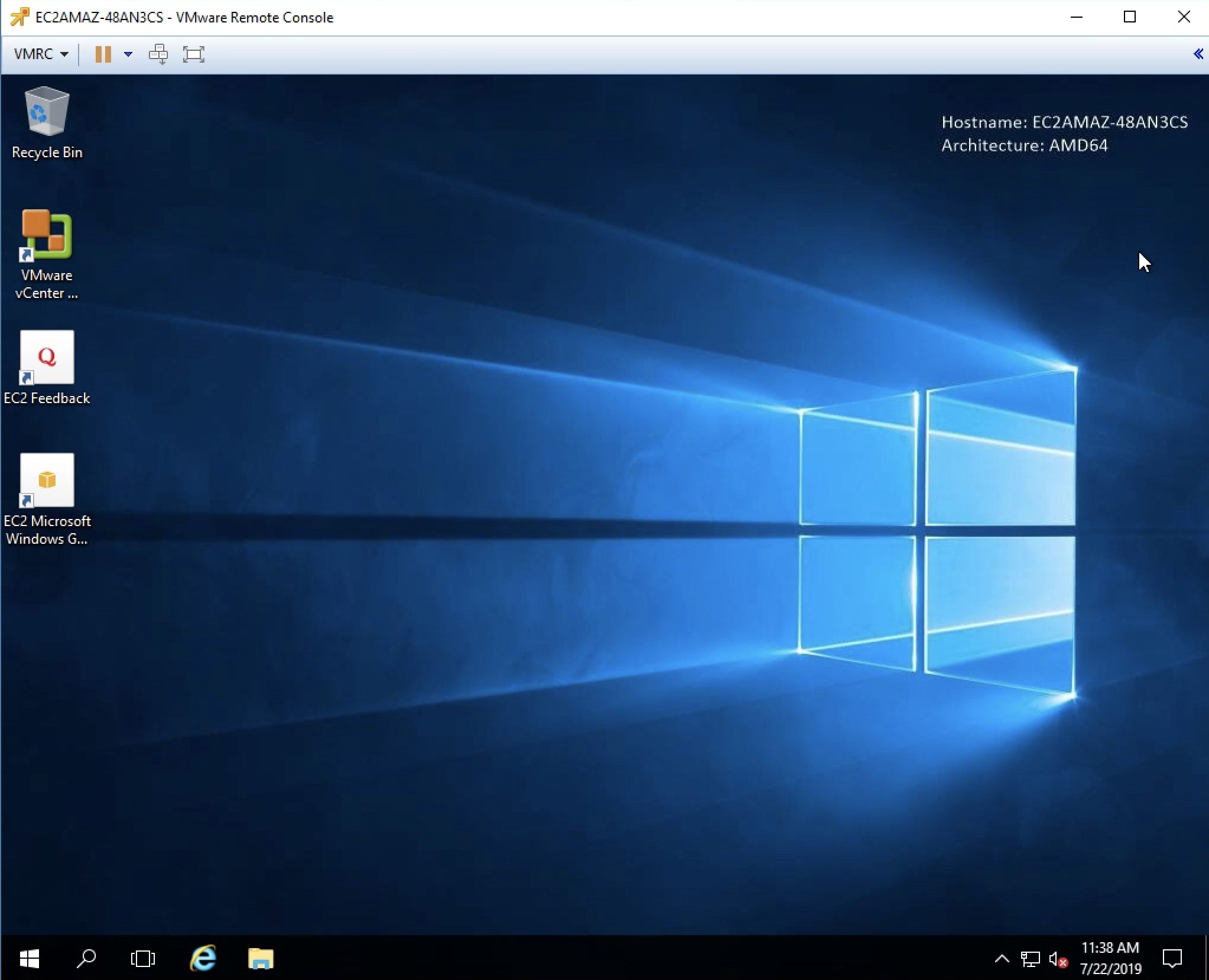Click the orange pause VM button
The height and width of the screenshot is (980, 1209).
(103, 54)
